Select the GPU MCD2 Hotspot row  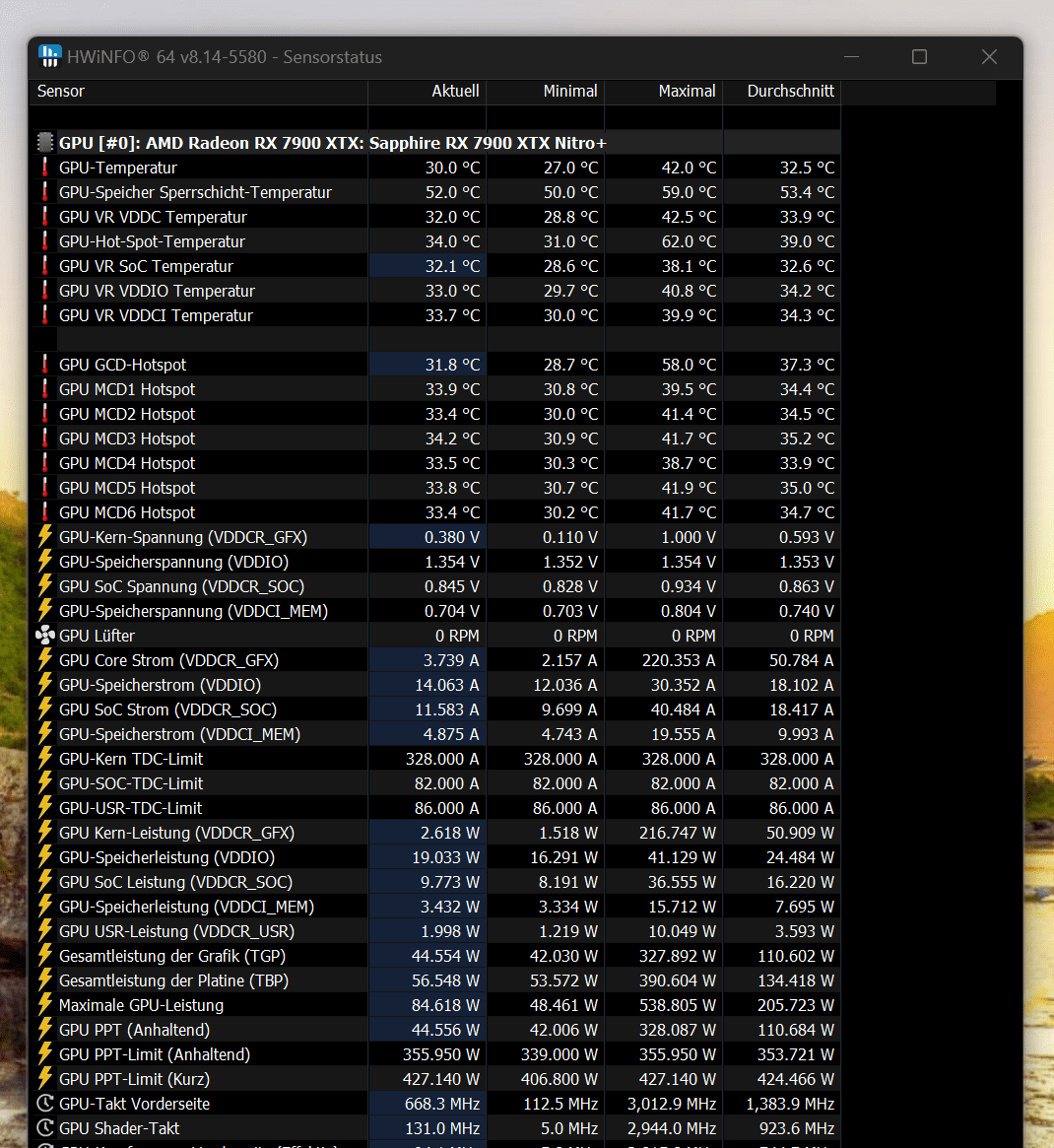(435, 414)
